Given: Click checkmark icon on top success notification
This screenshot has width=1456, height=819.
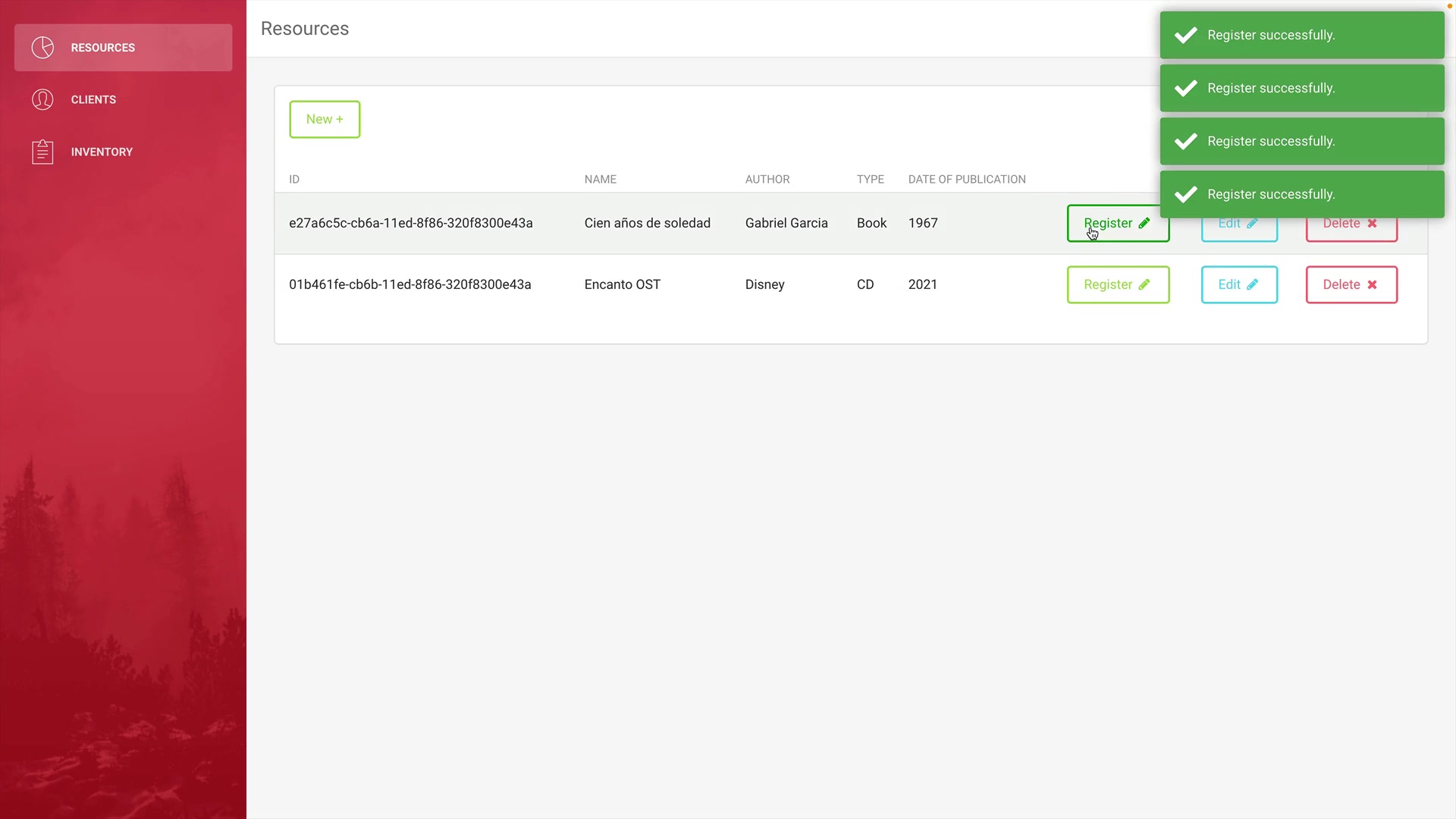Looking at the screenshot, I should tap(1185, 35).
